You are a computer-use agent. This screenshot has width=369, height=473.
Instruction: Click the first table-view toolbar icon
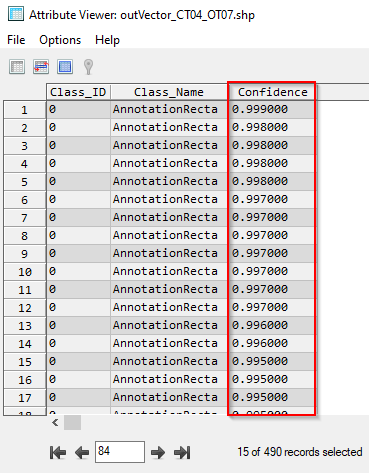(17, 67)
